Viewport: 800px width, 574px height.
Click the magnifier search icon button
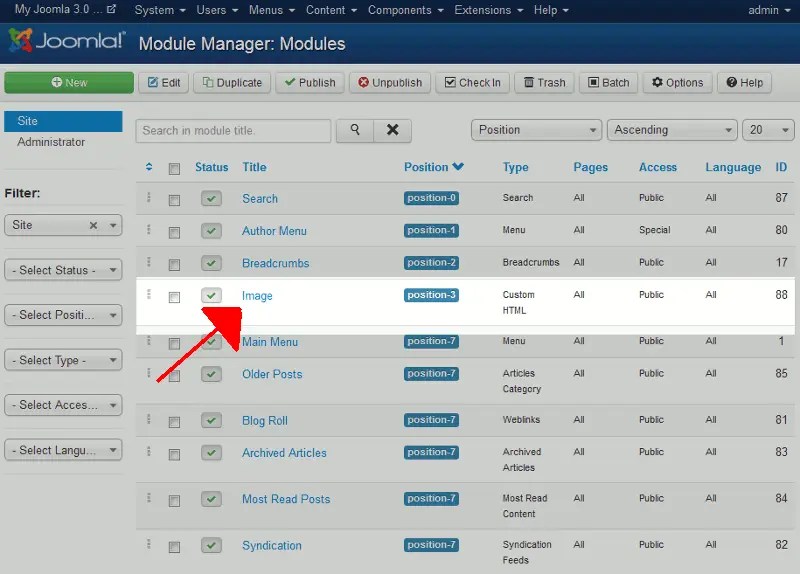(x=355, y=130)
